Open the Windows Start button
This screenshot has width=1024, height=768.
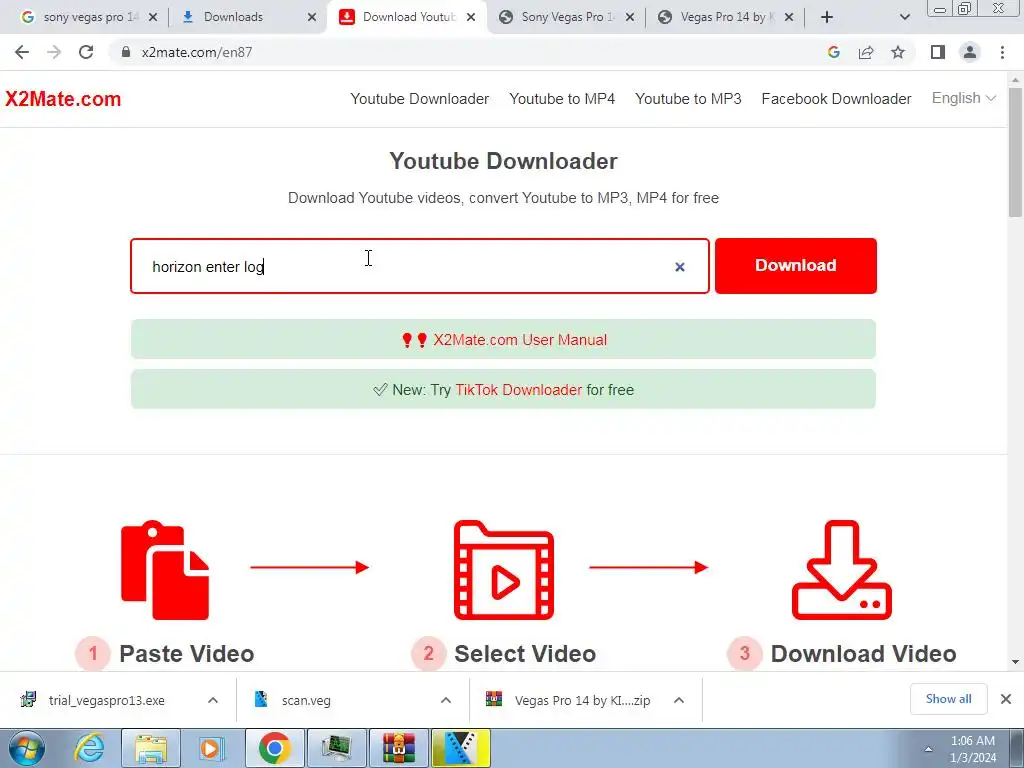(26, 748)
